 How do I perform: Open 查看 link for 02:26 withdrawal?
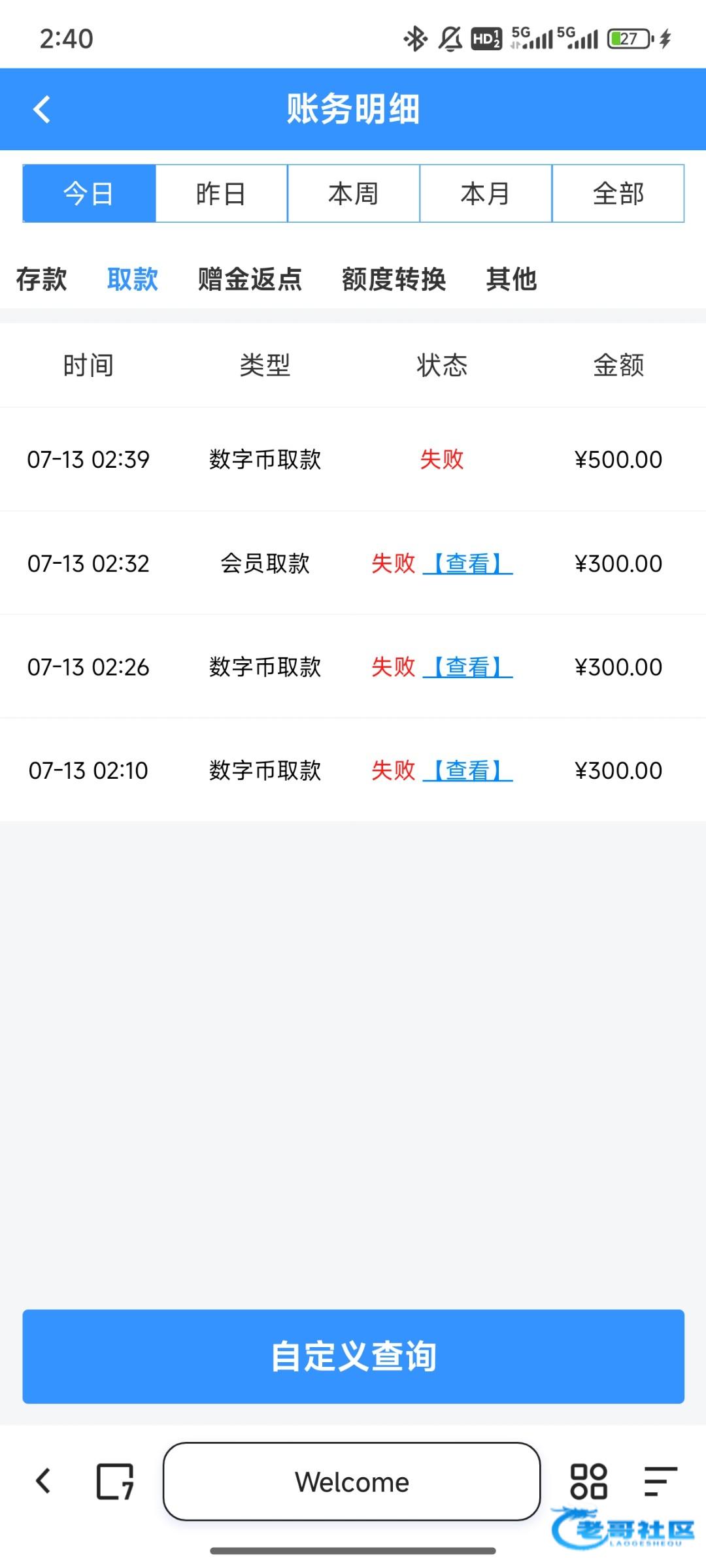pos(468,667)
